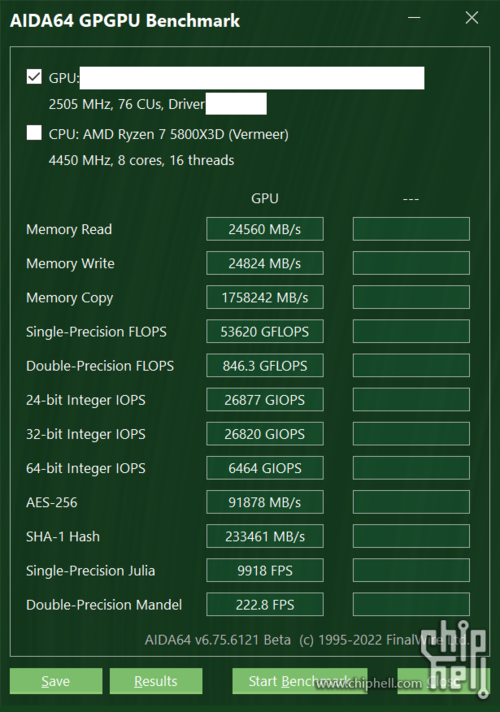Click the 26877 GIOPS result field
The image size is (500, 712).
coord(265,400)
